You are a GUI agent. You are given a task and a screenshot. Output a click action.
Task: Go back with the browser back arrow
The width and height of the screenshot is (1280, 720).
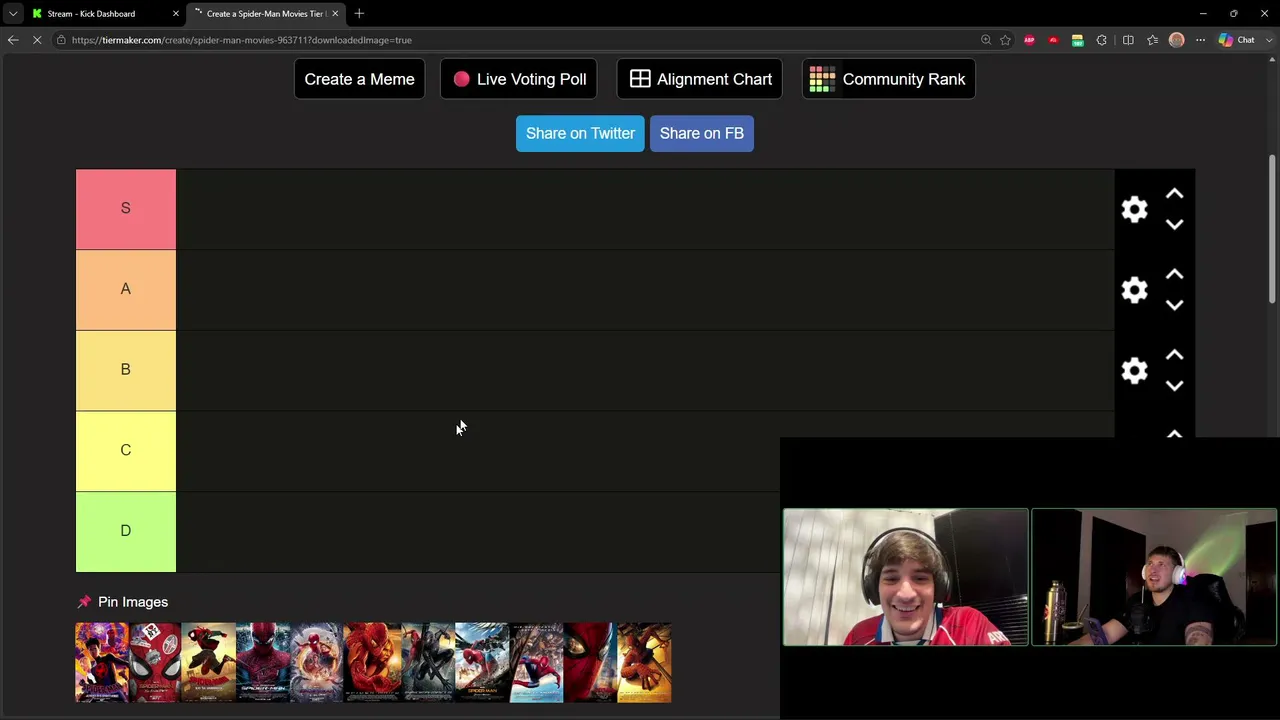pyautogui.click(x=13, y=40)
